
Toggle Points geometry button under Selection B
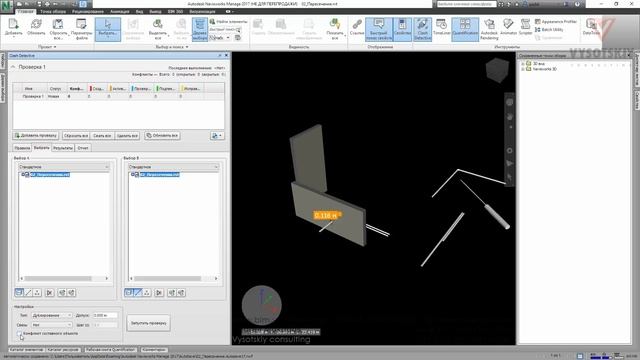click(147, 293)
